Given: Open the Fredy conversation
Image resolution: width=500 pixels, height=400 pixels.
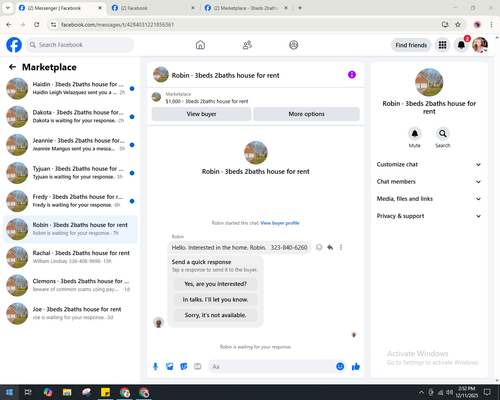Looking at the screenshot, I should pos(70,201).
